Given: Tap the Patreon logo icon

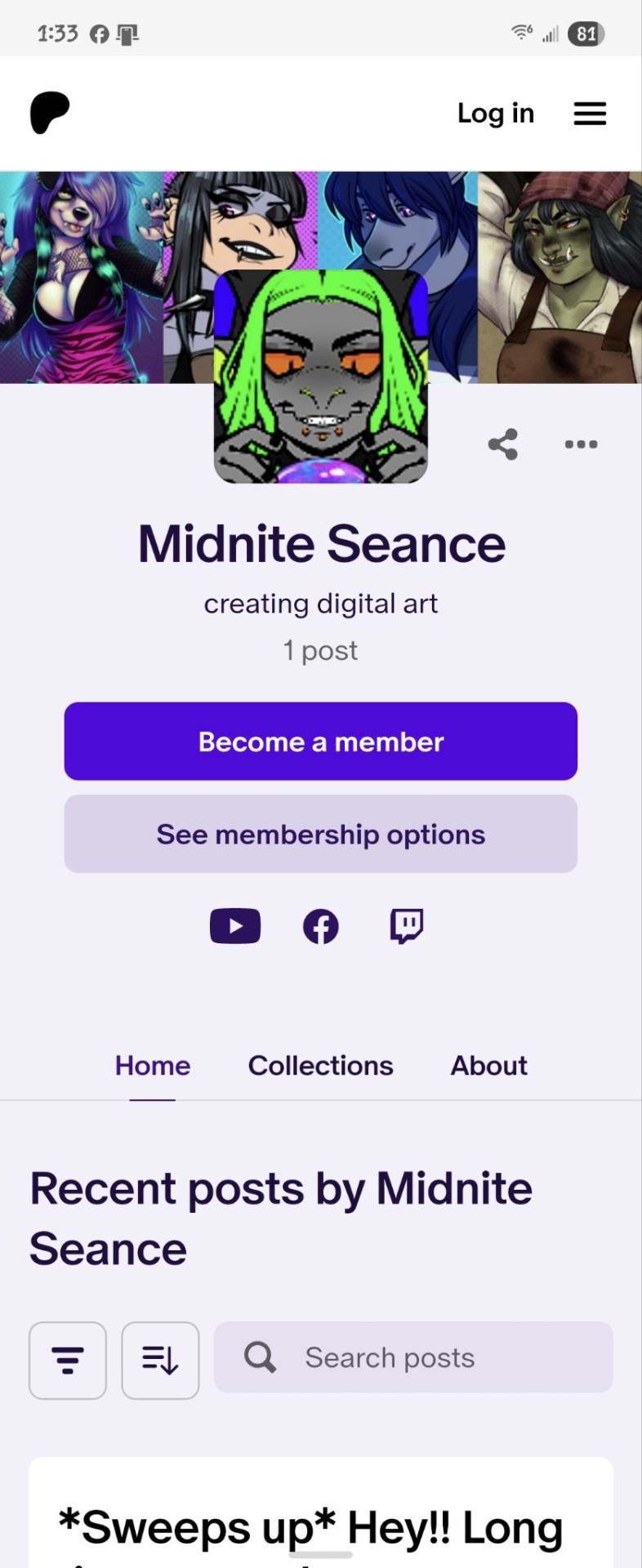Looking at the screenshot, I should [50, 113].
